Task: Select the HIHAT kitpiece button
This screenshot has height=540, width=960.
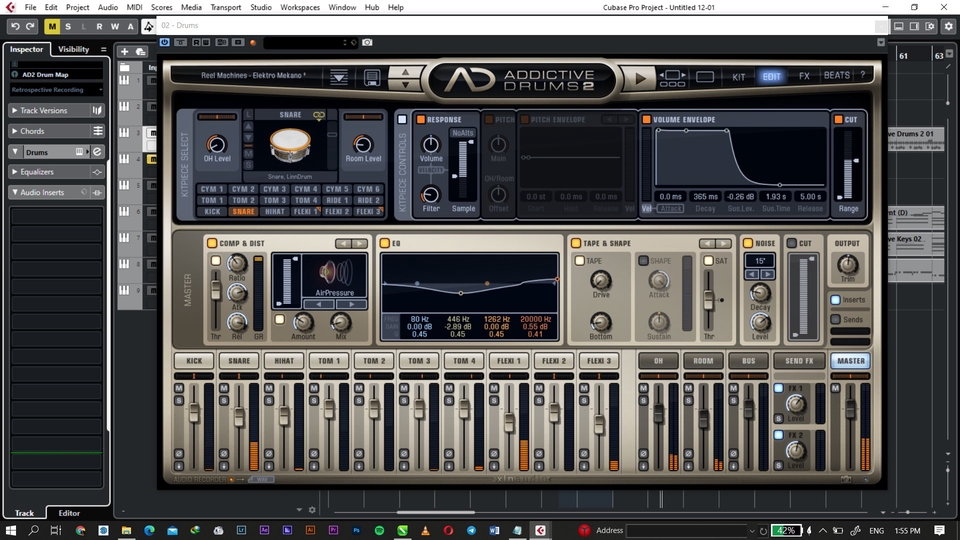Action: pos(274,211)
